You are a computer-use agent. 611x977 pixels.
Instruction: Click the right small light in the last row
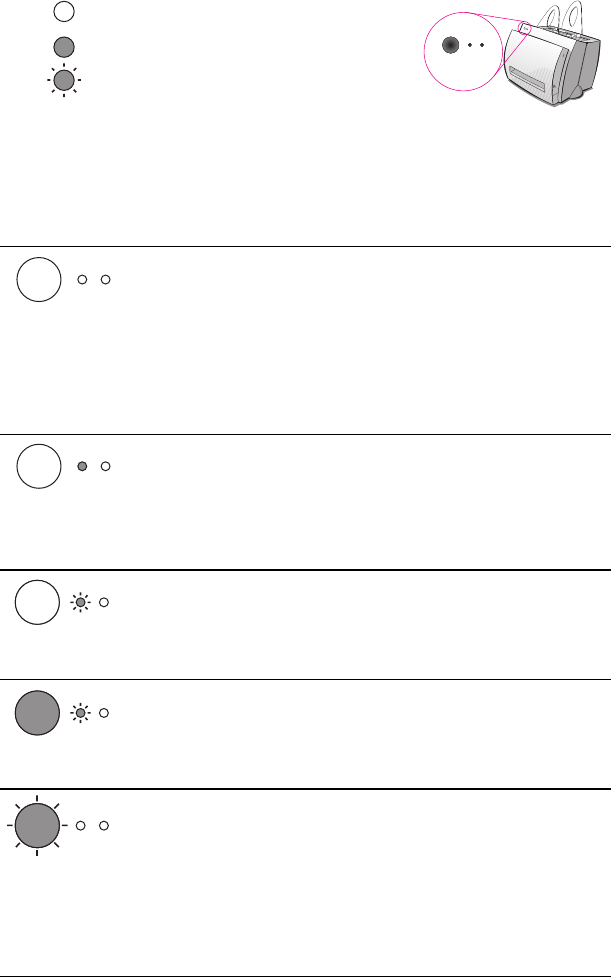[105, 826]
